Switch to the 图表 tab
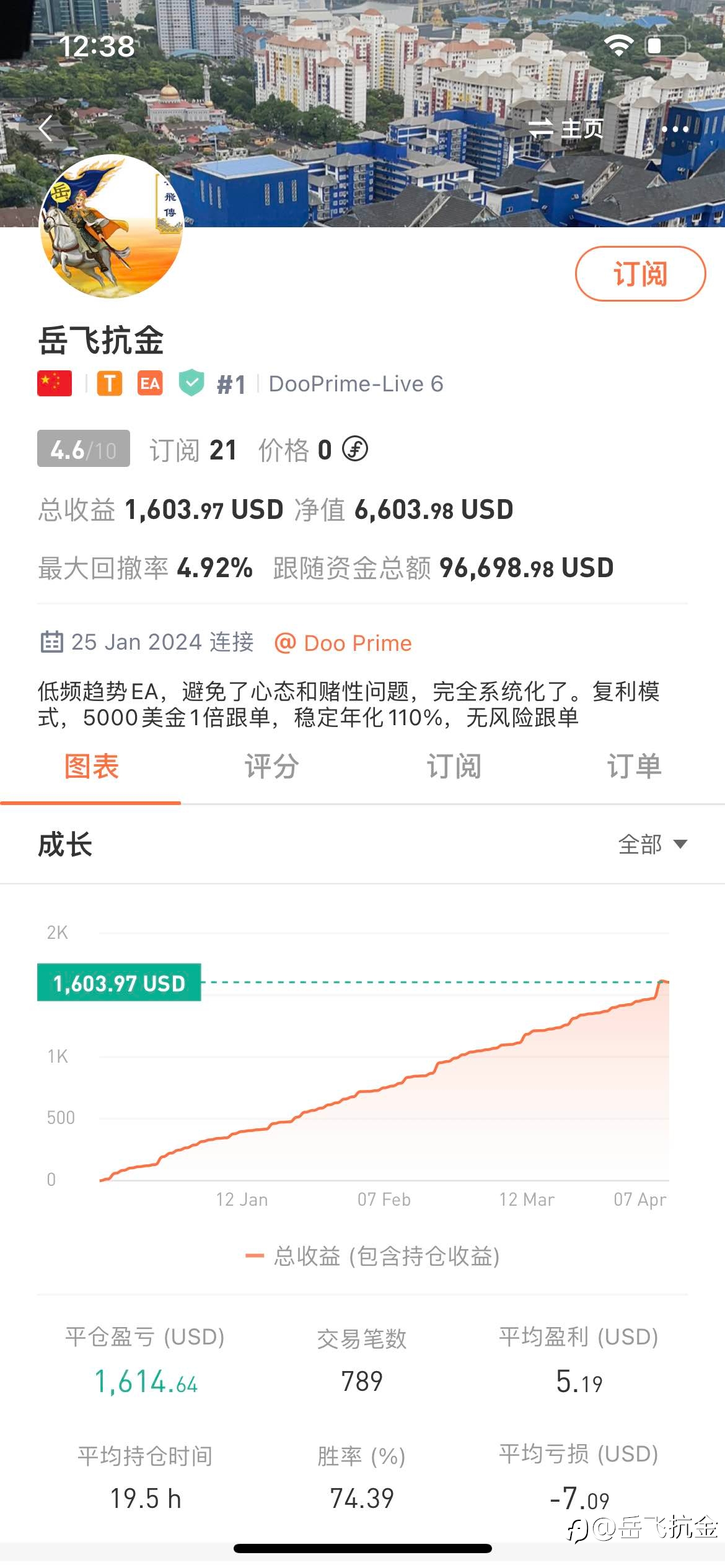 (91, 767)
